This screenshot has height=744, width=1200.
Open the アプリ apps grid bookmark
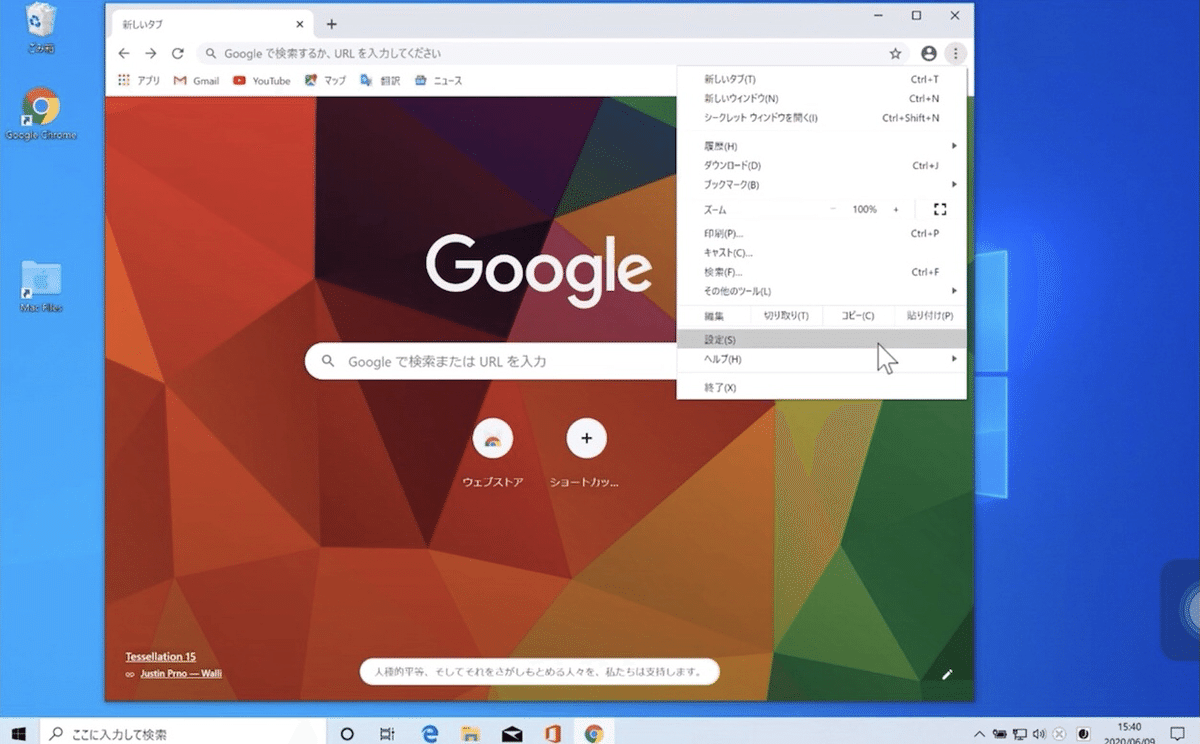click(138, 81)
